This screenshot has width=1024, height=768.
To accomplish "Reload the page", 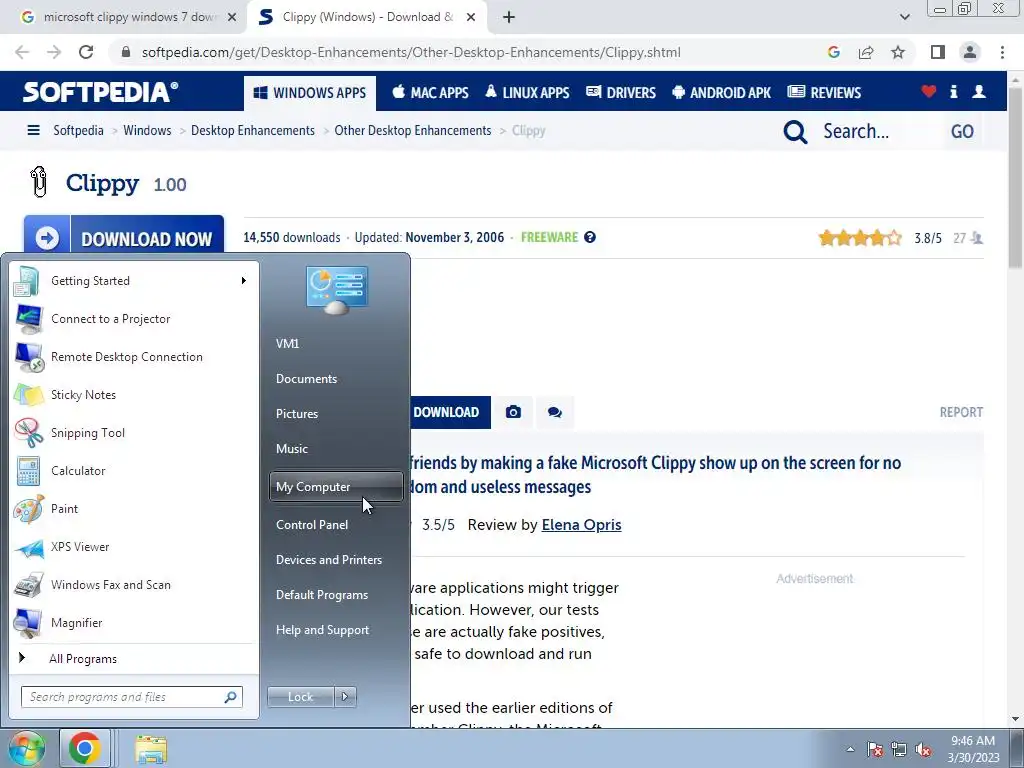I will pyautogui.click(x=86, y=52).
